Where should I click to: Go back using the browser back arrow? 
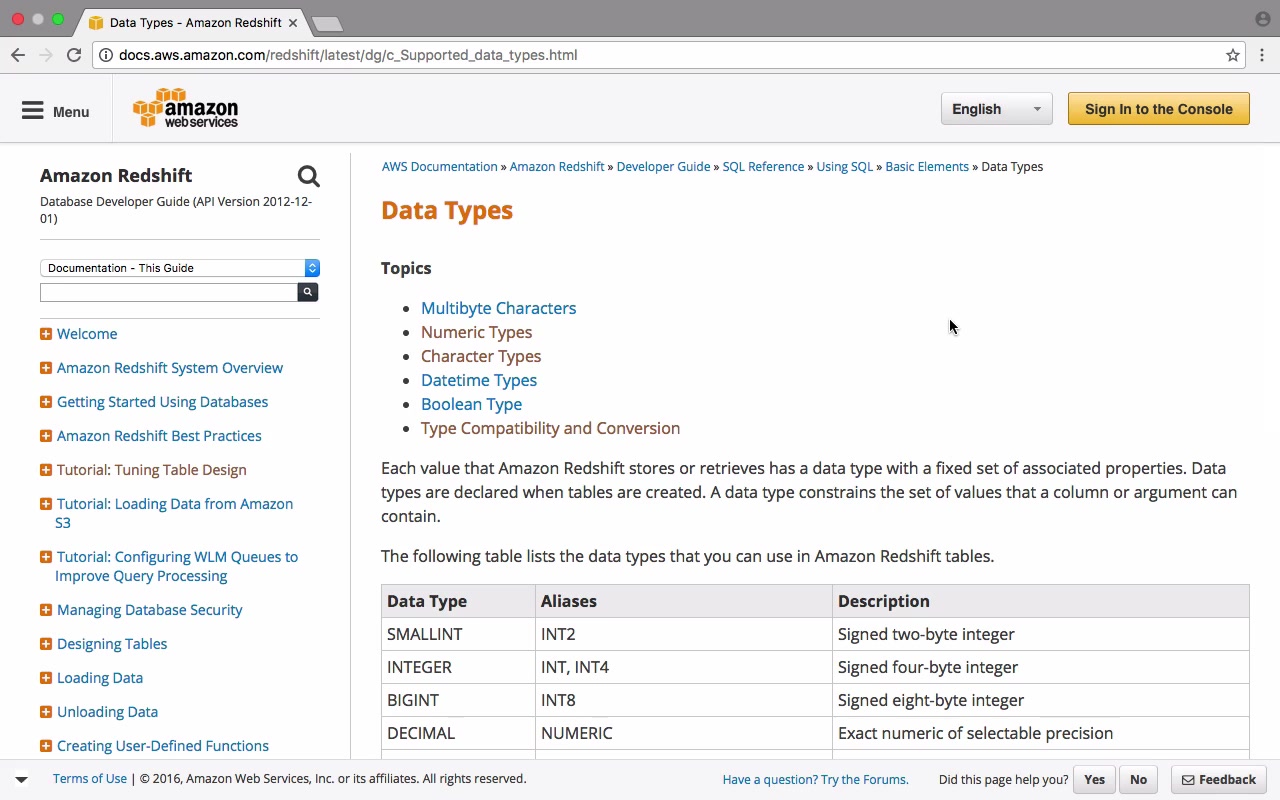[18, 55]
